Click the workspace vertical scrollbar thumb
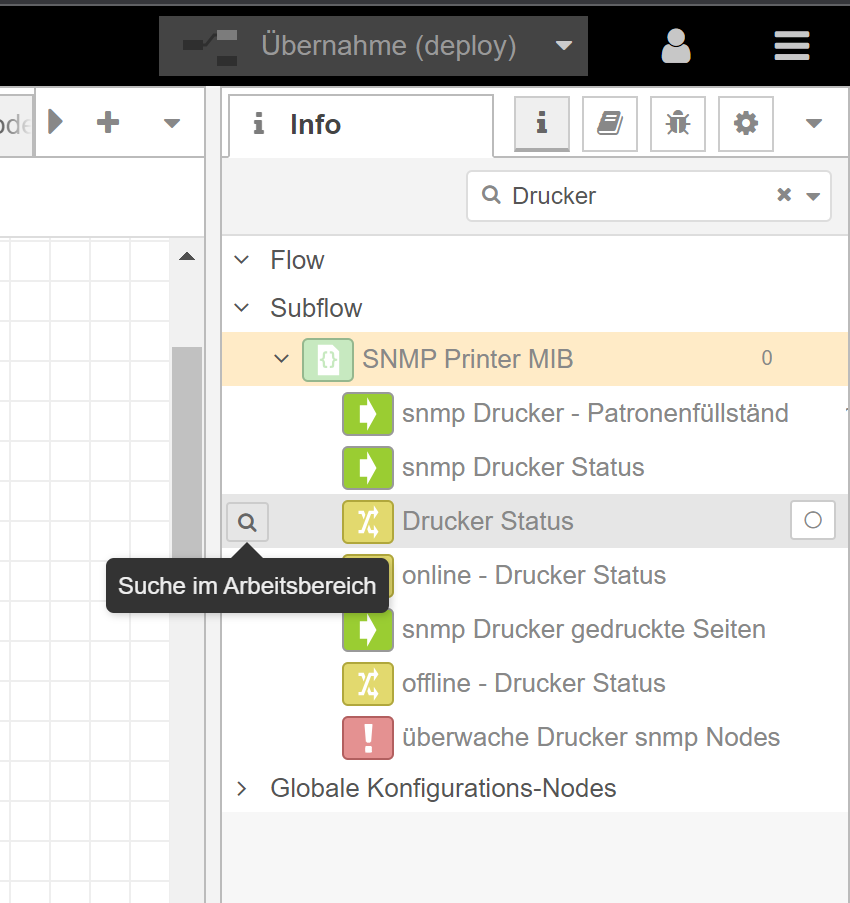 pos(187,455)
